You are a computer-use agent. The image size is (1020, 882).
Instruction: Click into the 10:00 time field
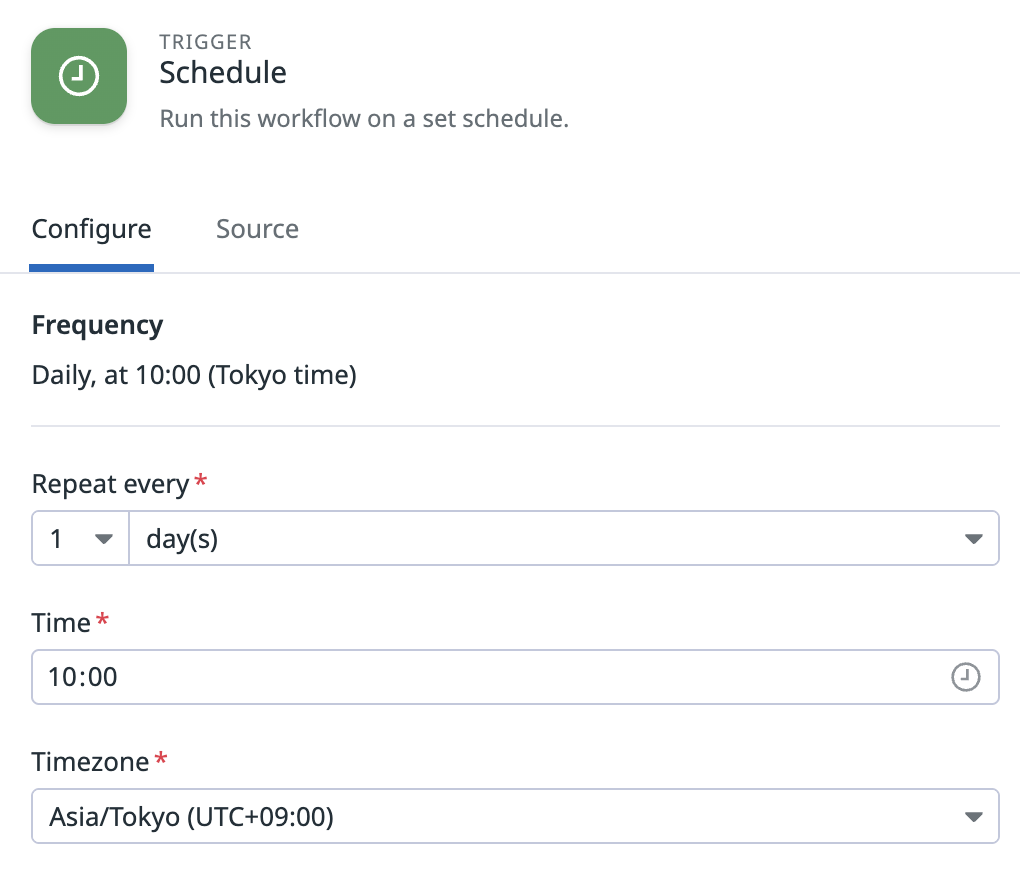pos(515,676)
